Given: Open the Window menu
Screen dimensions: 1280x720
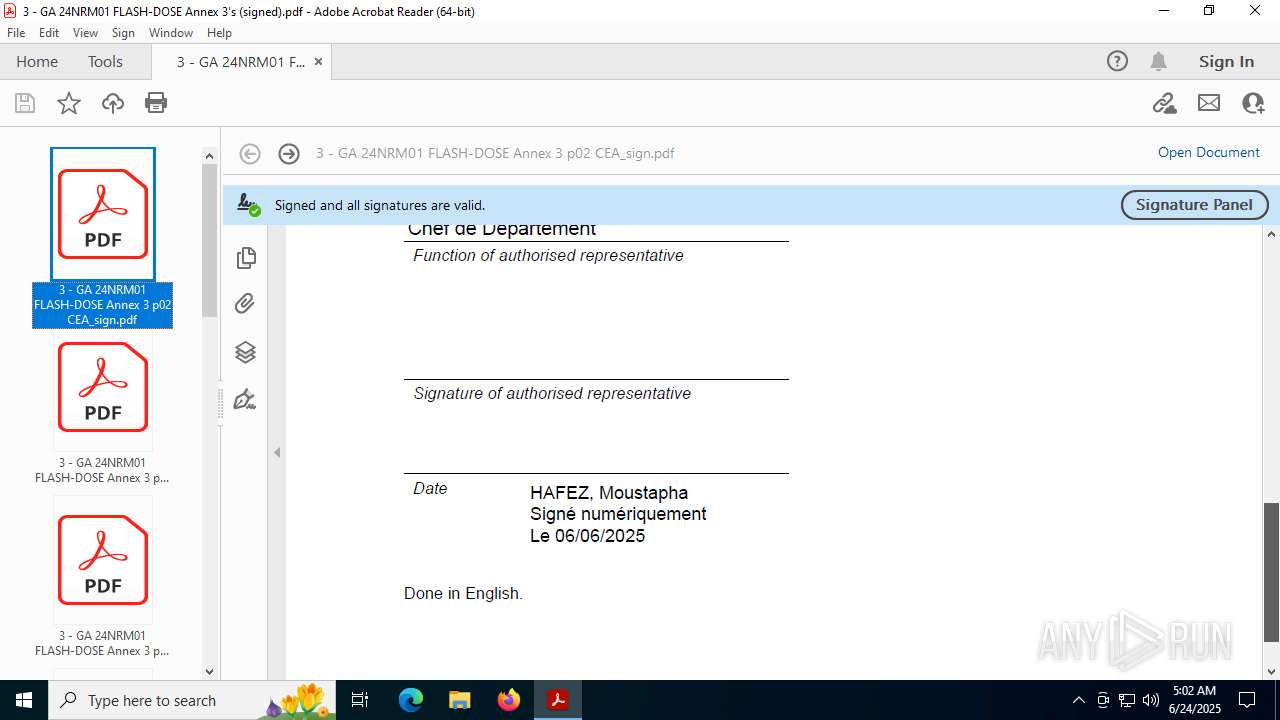Looking at the screenshot, I should (171, 33).
